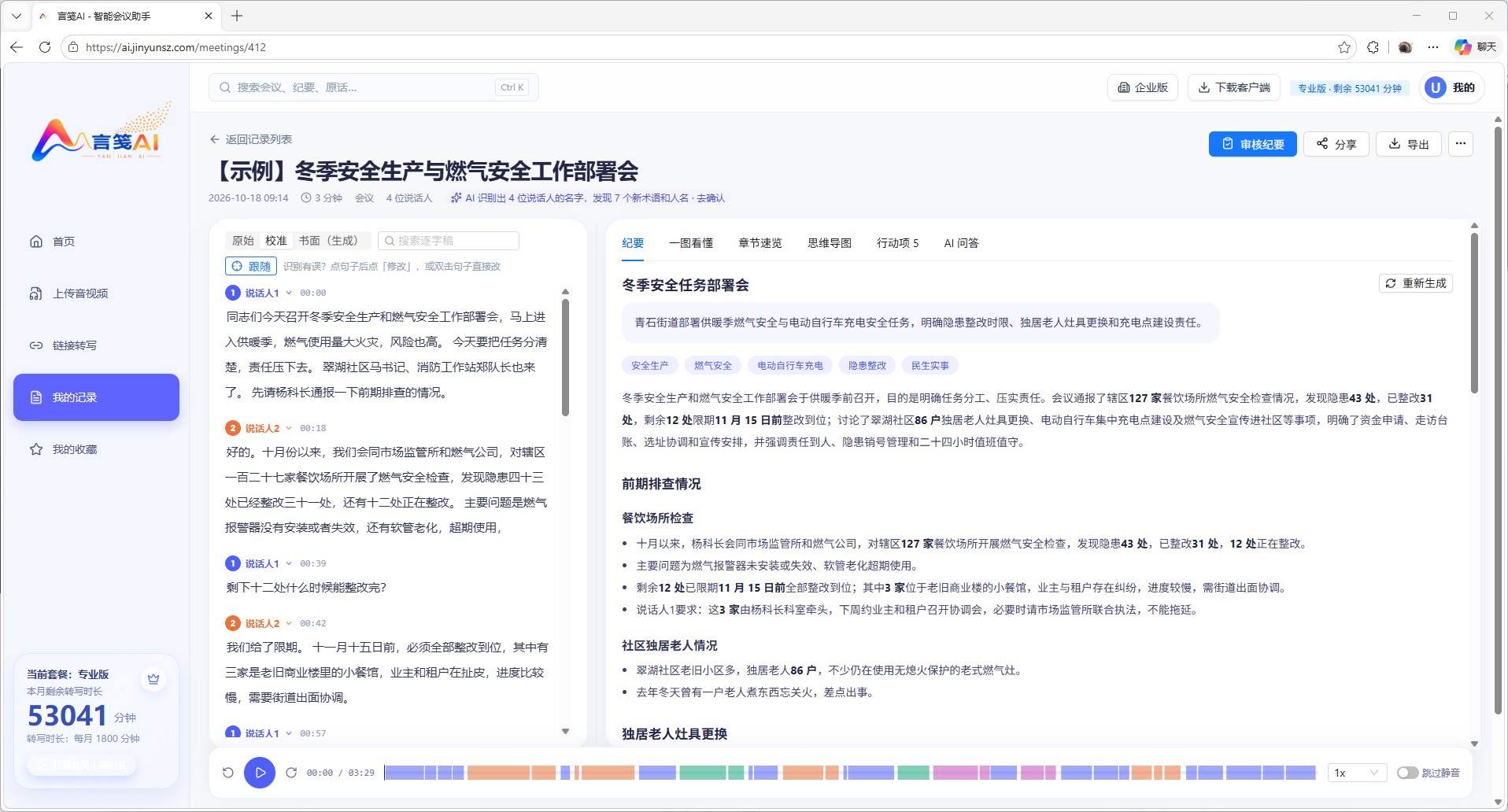Click the 分享 share button

coord(1336,144)
